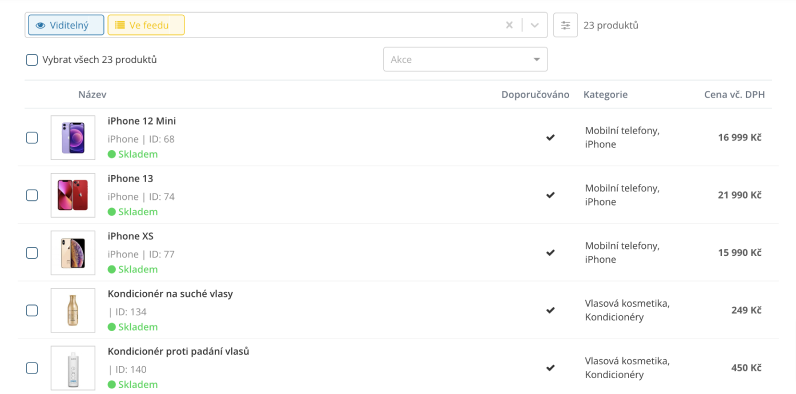Toggle recommended checkmark for iPhone 12 Mini
The height and width of the screenshot is (394, 796).
[550, 138]
